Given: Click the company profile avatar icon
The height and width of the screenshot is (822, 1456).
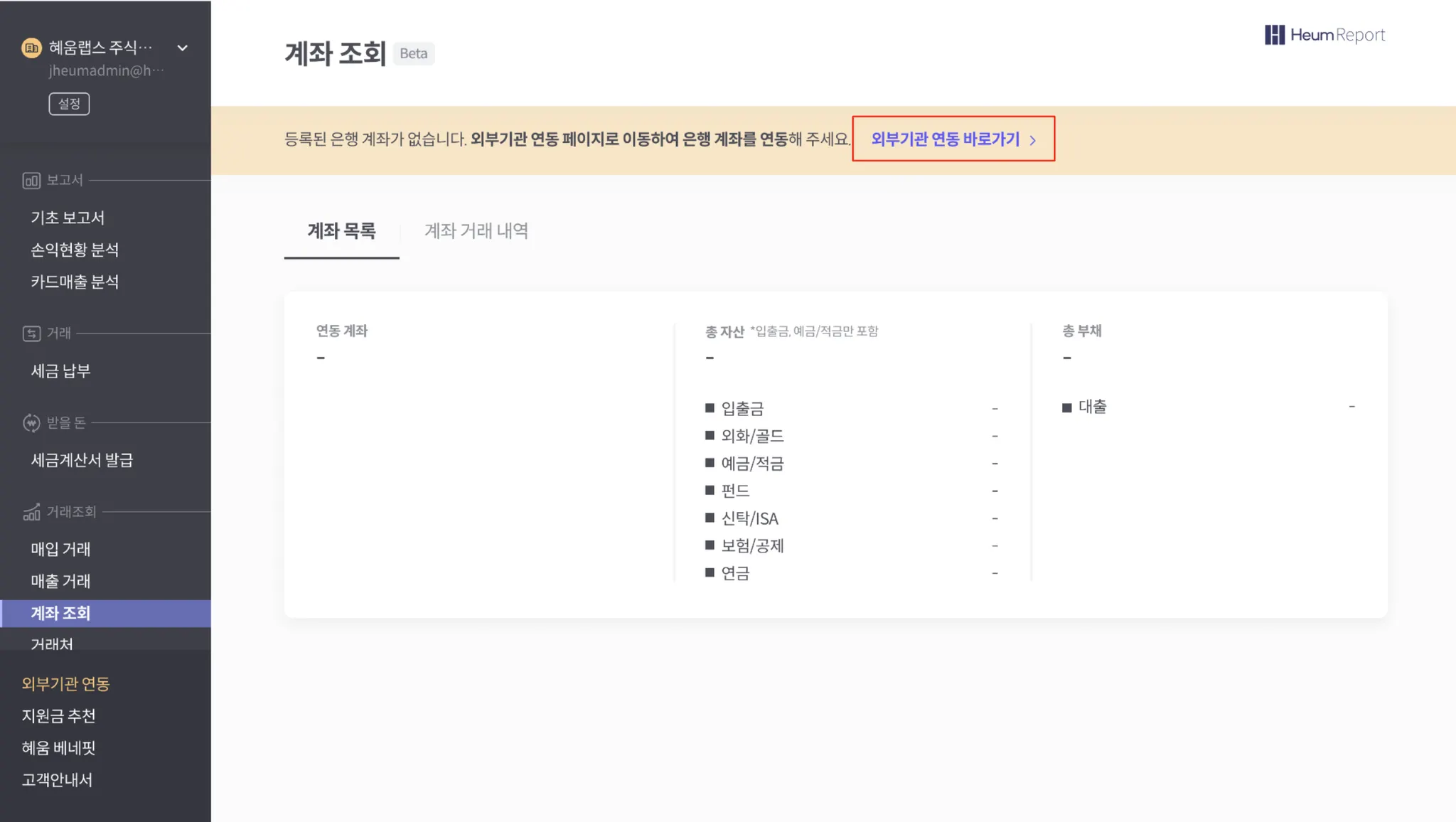Looking at the screenshot, I should (x=31, y=48).
